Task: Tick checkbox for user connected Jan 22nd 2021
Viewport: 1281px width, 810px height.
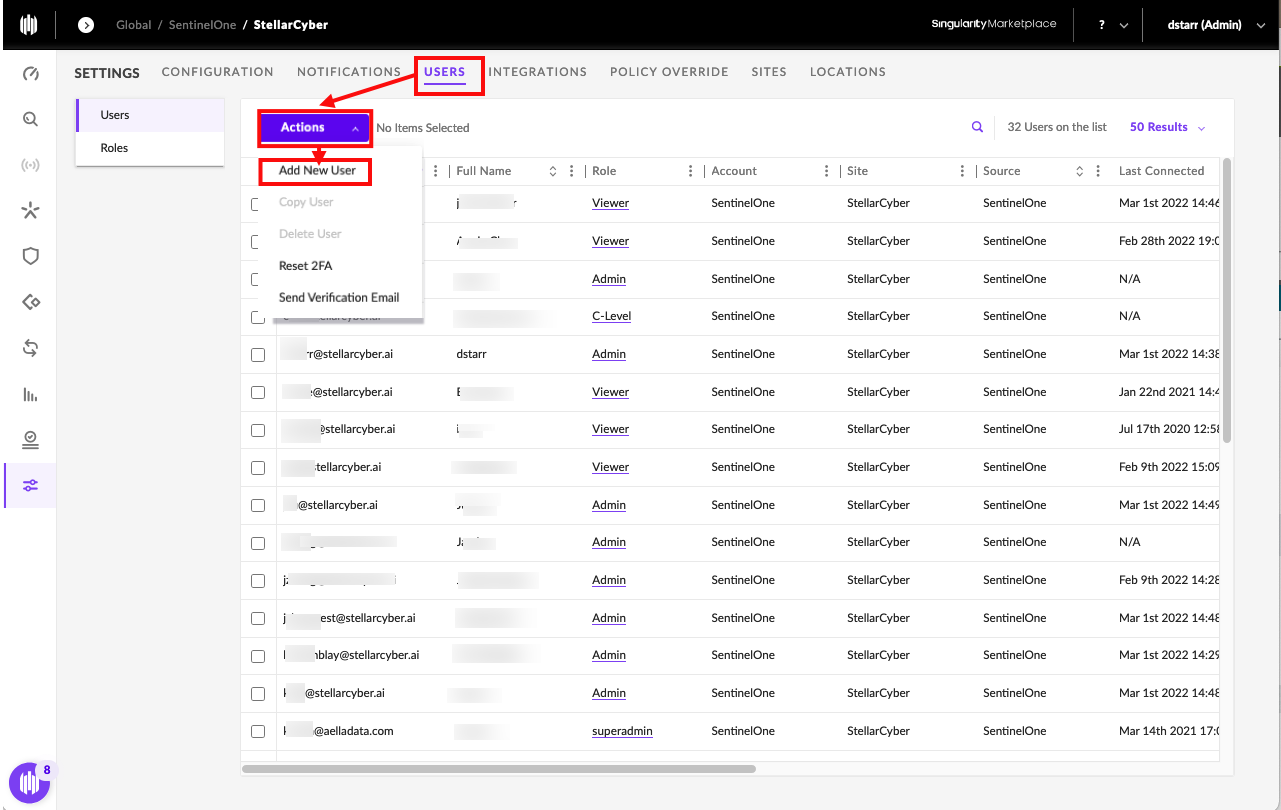Action: [258, 392]
